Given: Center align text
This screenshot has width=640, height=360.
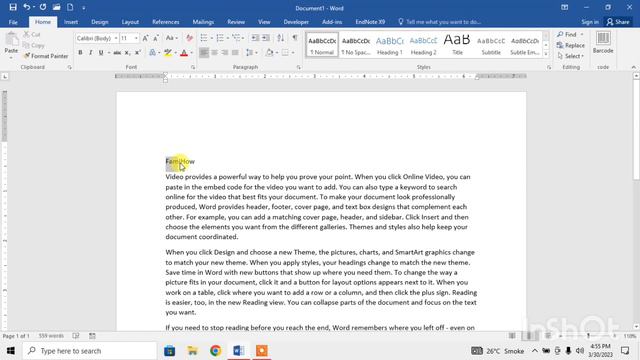Looking at the screenshot, I should click(214, 53).
